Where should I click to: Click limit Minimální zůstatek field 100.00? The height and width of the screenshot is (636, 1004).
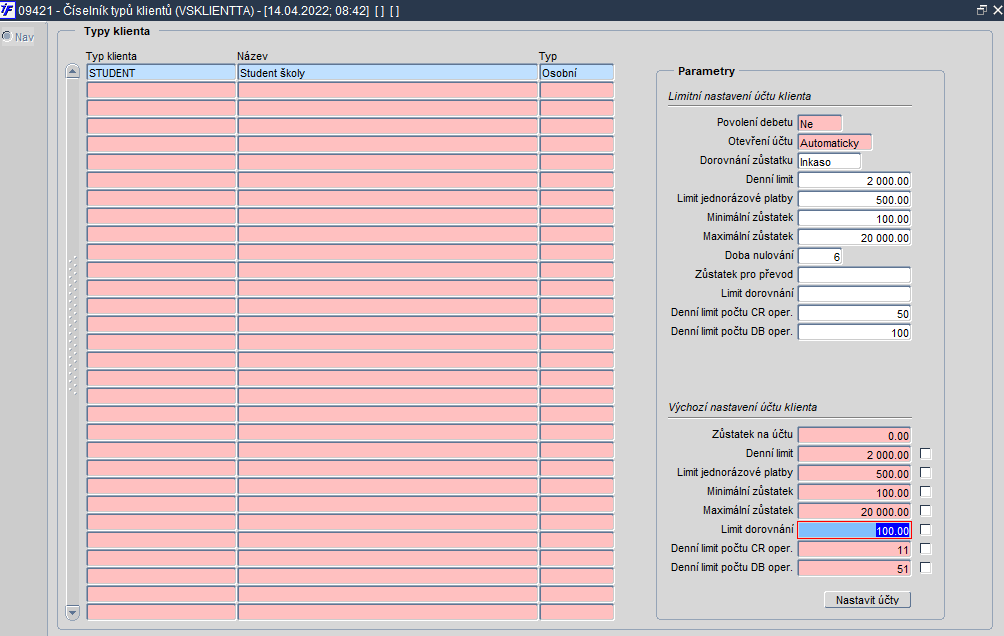854,218
